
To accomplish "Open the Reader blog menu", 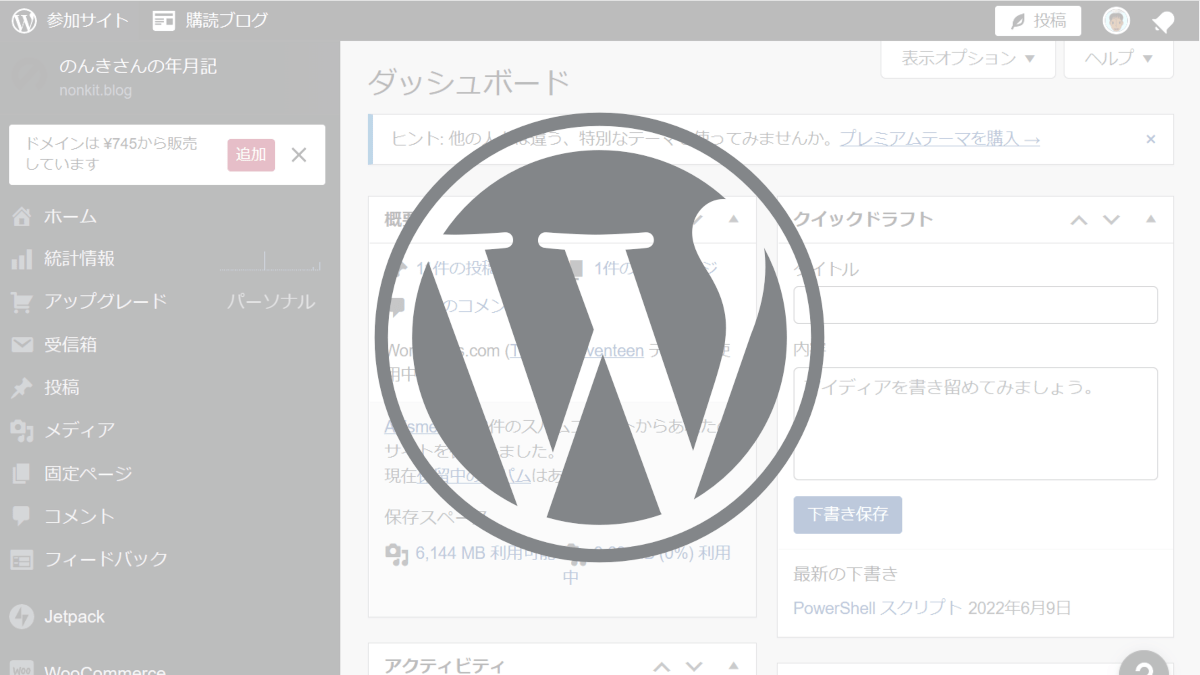I will [x=211, y=20].
